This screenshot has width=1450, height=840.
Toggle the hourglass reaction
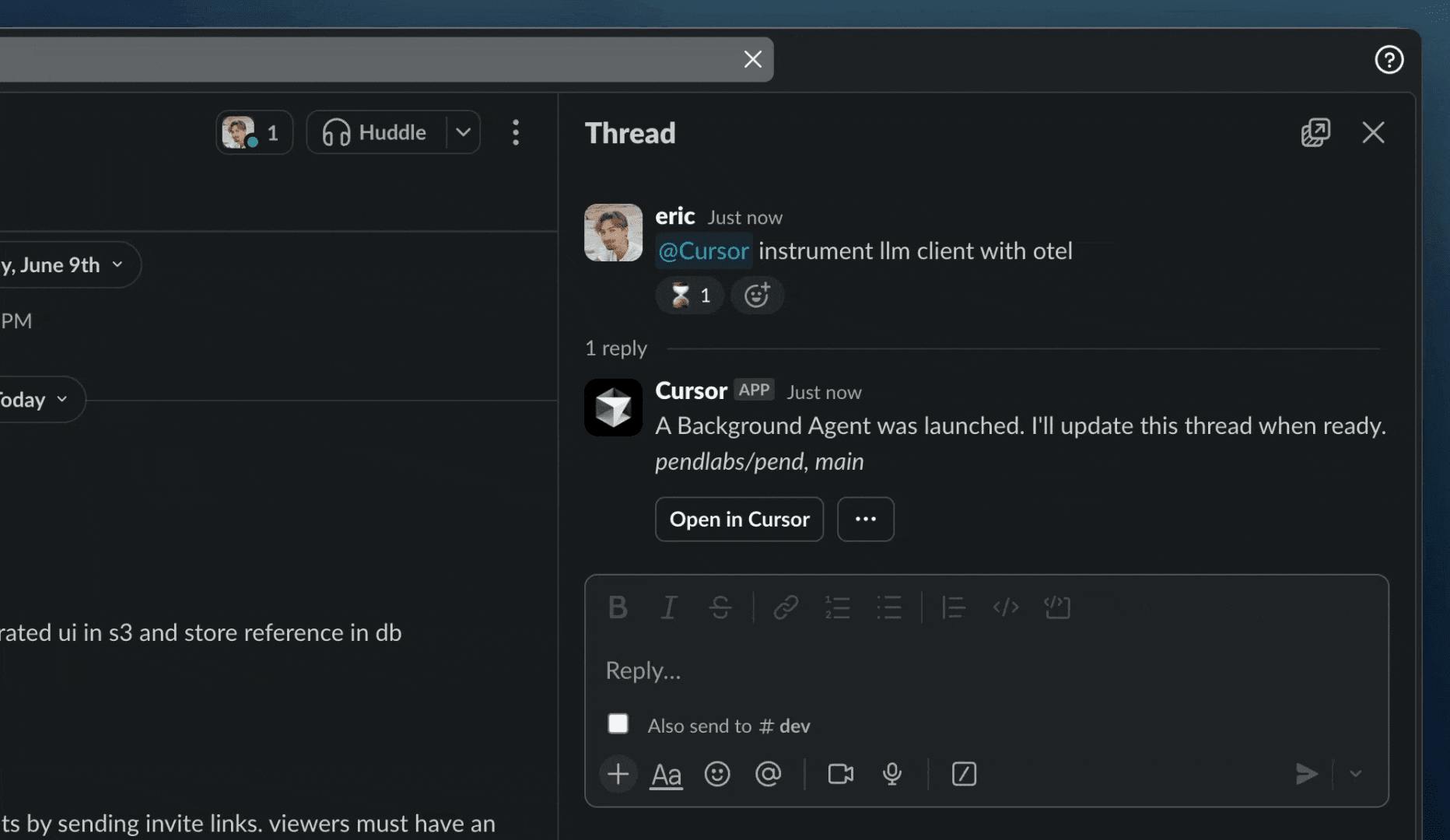pos(690,296)
